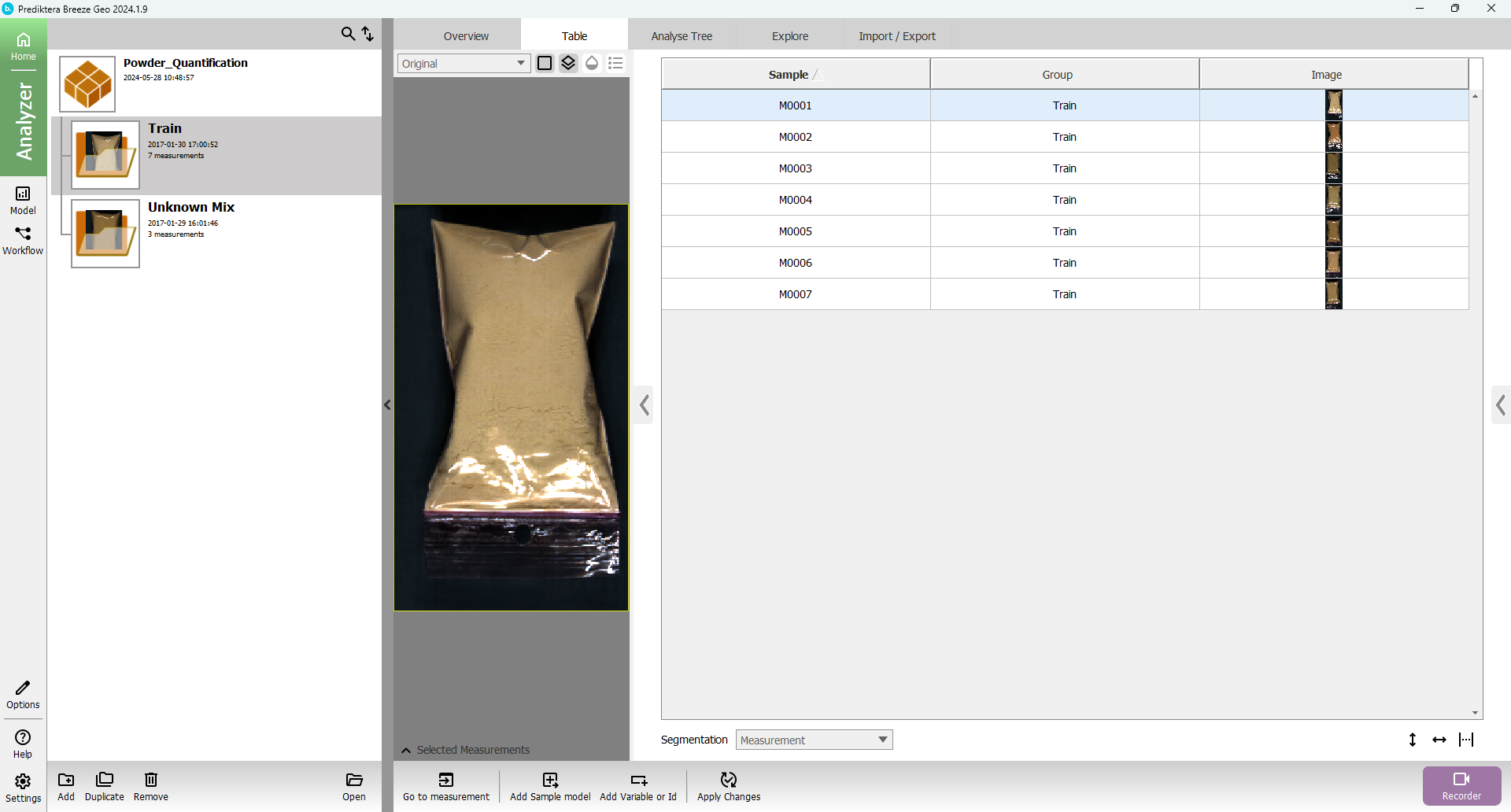Duplicate the selected group

coord(104,785)
